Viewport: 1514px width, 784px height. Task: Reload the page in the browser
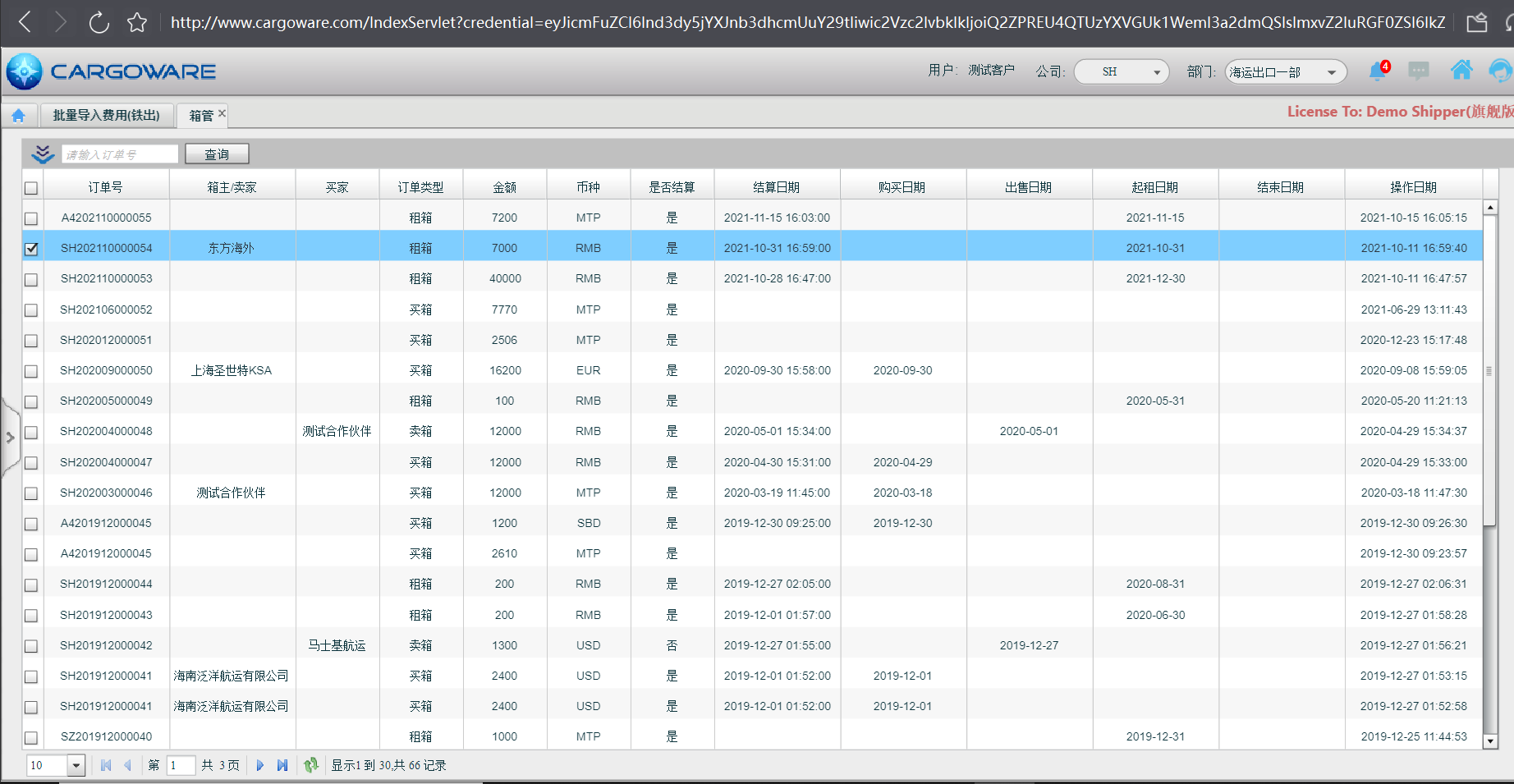pyautogui.click(x=99, y=22)
